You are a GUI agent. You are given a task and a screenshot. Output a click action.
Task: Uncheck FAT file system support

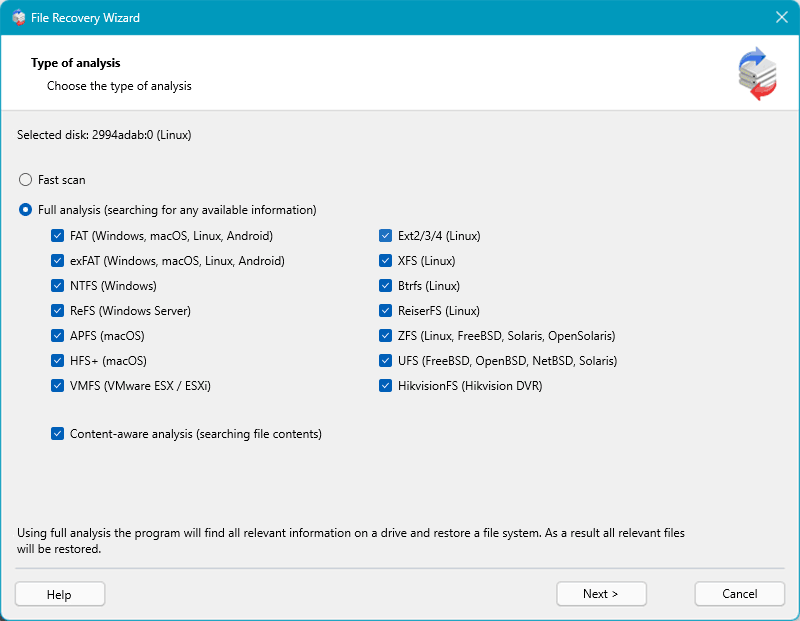tap(57, 235)
